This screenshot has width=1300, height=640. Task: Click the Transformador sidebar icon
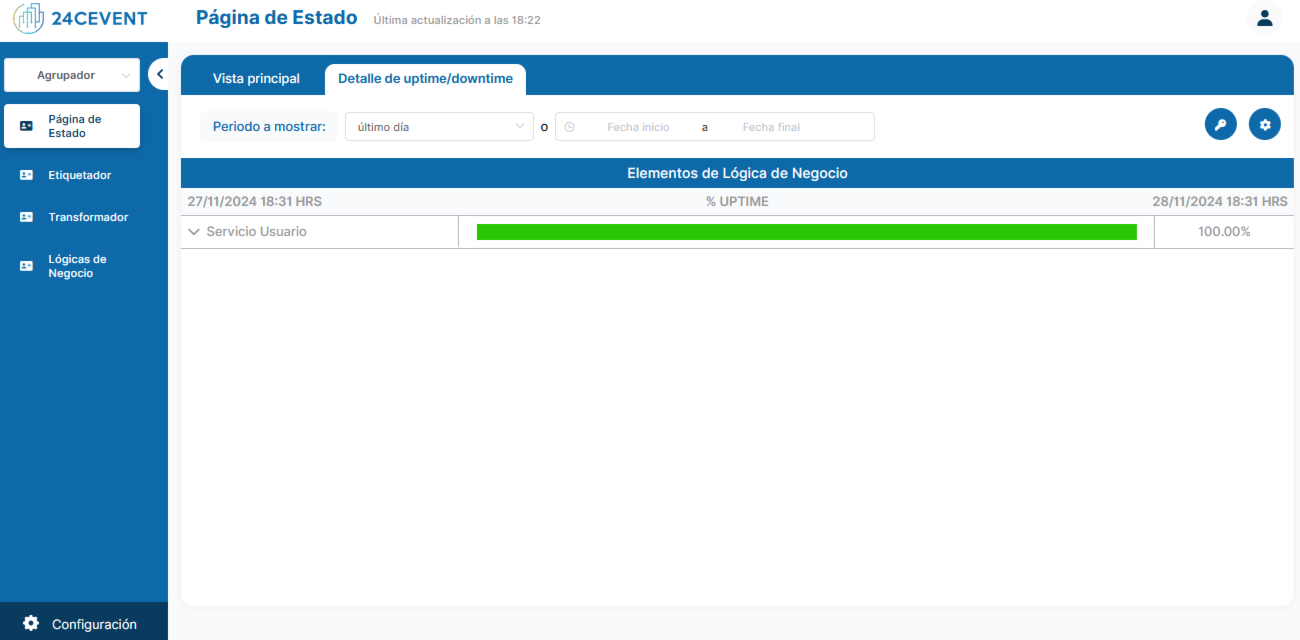coord(27,217)
